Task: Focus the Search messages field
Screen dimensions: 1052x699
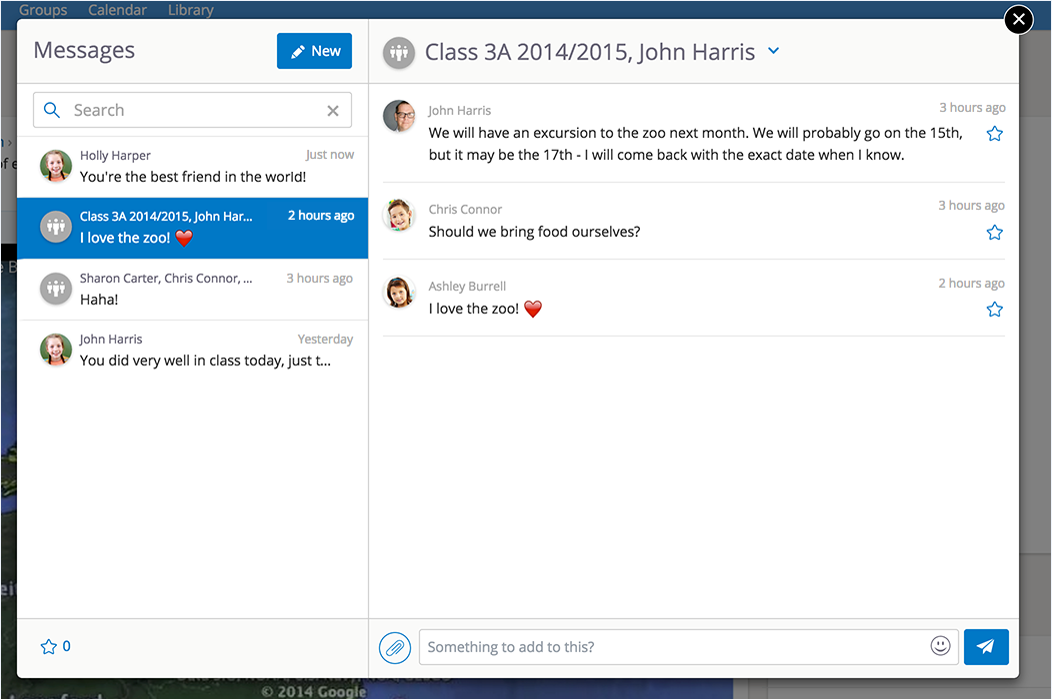Action: (190, 111)
